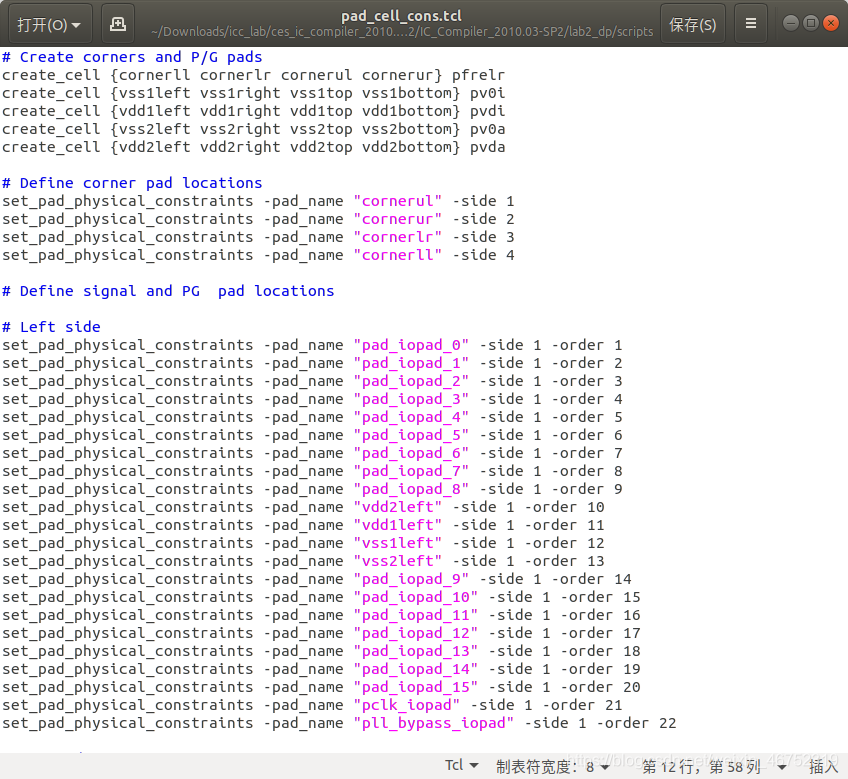Open the 制表符宽度: 8 tab width dropdown
This screenshot has height=779, width=848.
(553, 766)
